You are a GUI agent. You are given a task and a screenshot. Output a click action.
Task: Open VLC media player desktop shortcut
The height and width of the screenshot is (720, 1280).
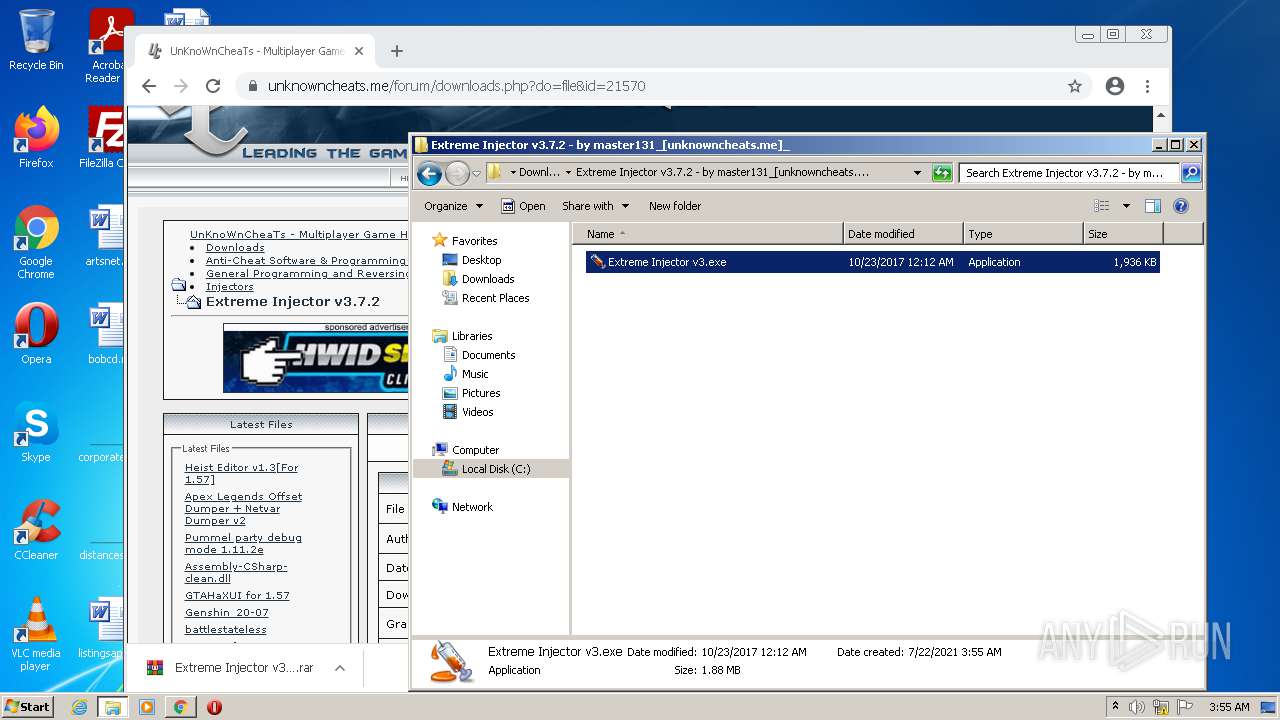click(36, 634)
